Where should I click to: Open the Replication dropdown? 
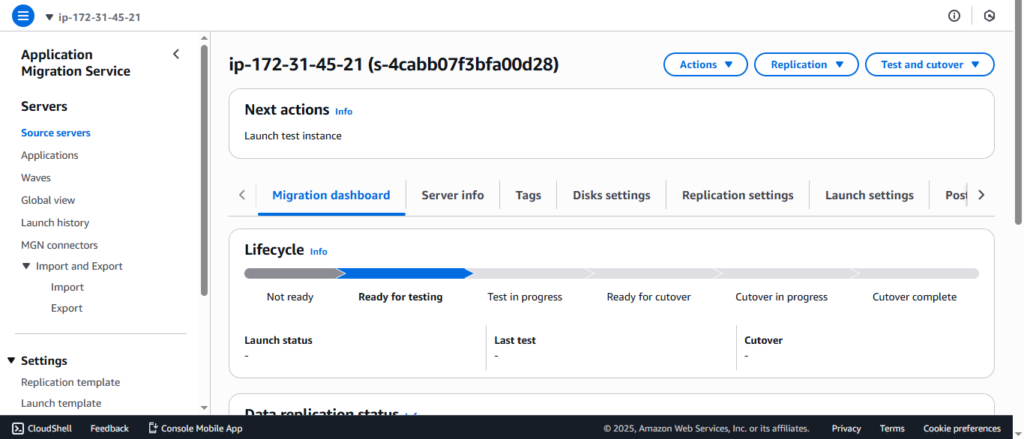tap(806, 65)
